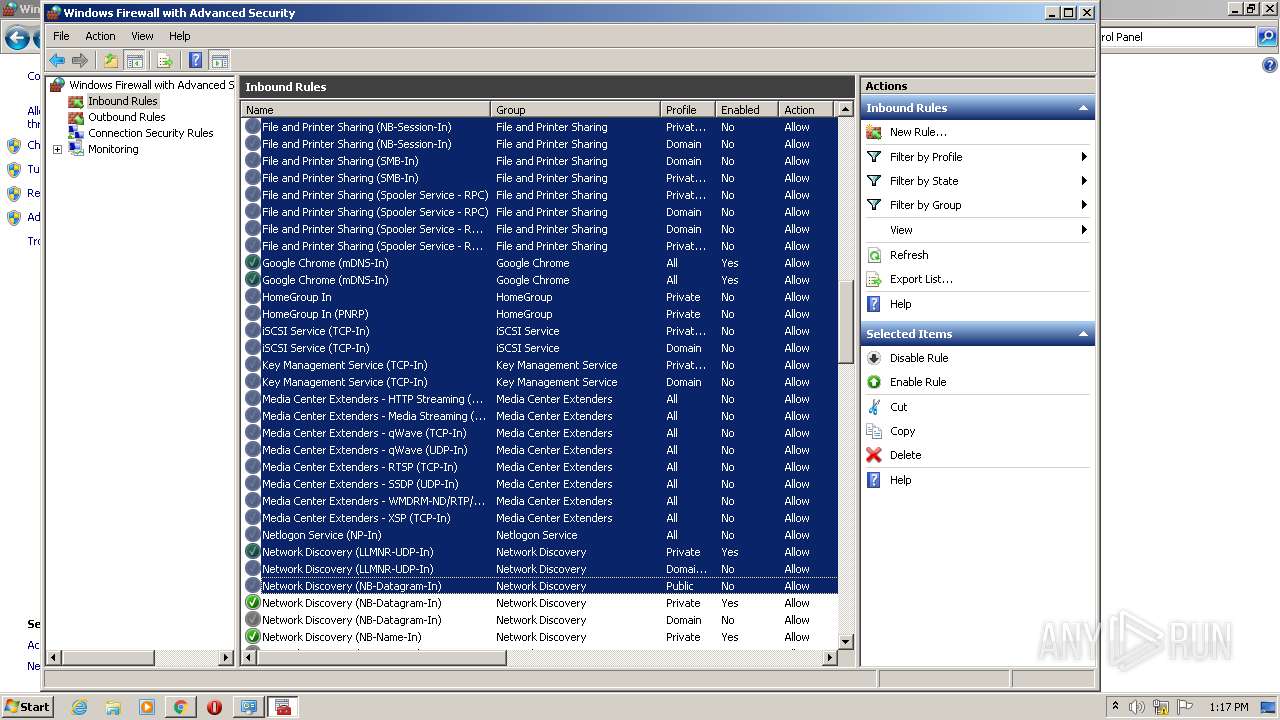This screenshot has height=720, width=1280.
Task: Open the Help menu
Action: coord(179,36)
